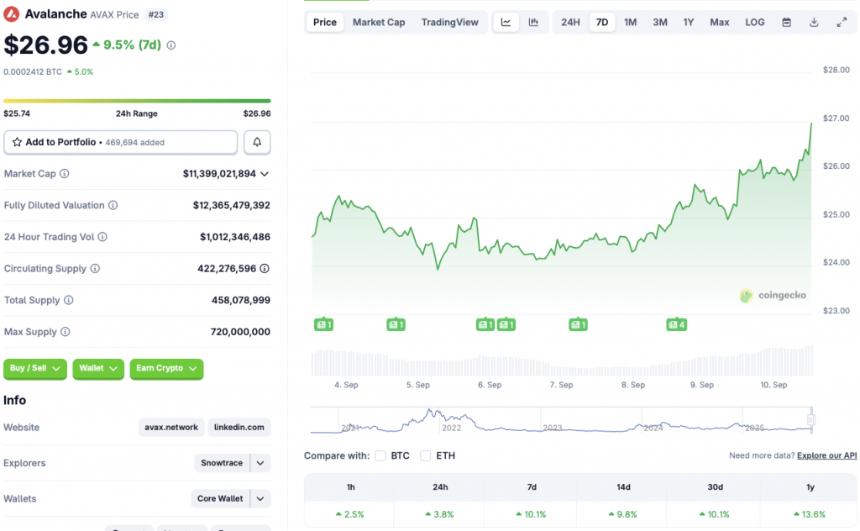The height and width of the screenshot is (531, 860).
Task: Tick the ETH compare checkbox
Action: pyautogui.click(x=425, y=456)
